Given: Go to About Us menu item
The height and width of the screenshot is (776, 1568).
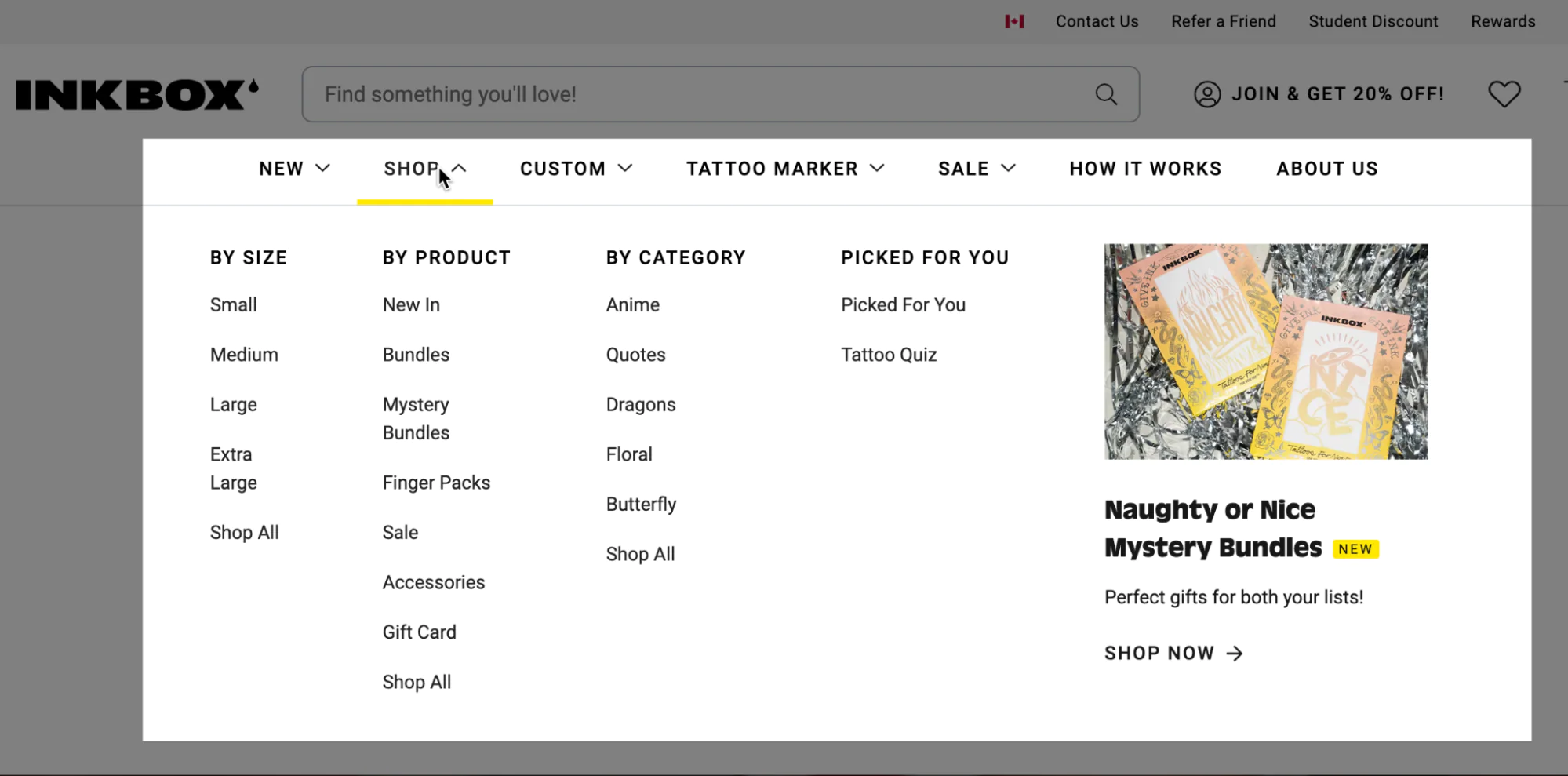Looking at the screenshot, I should pos(1326,169).
